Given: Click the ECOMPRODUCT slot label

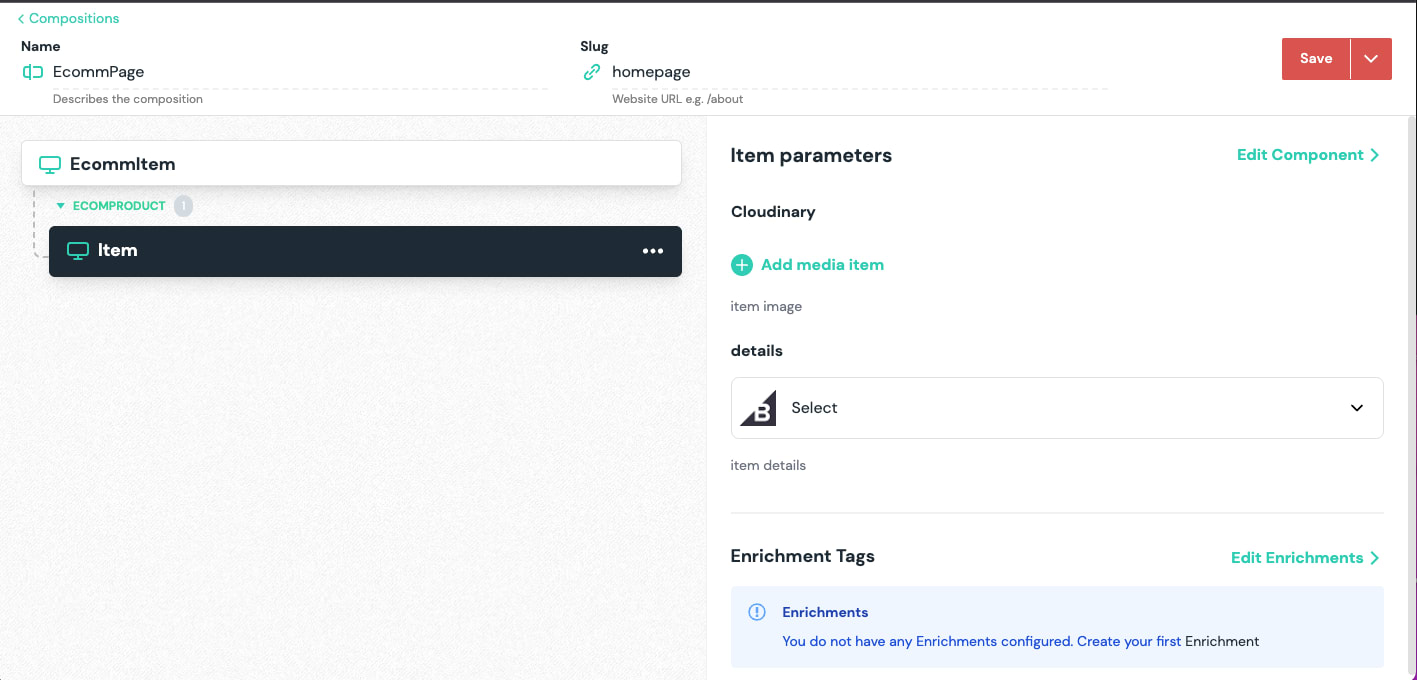Looking at the screenshot, I should (x=119, y=206).
